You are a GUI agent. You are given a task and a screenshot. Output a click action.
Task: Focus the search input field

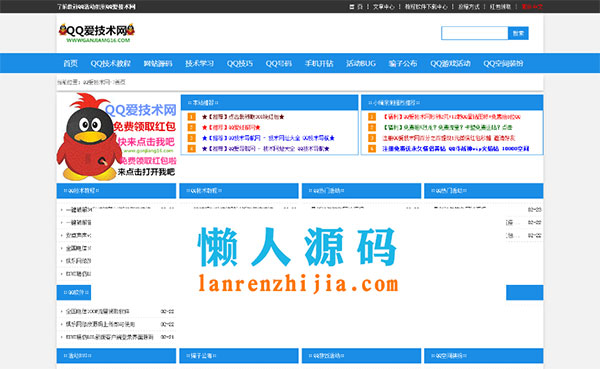pyautogui.click(x=474, y=33)
